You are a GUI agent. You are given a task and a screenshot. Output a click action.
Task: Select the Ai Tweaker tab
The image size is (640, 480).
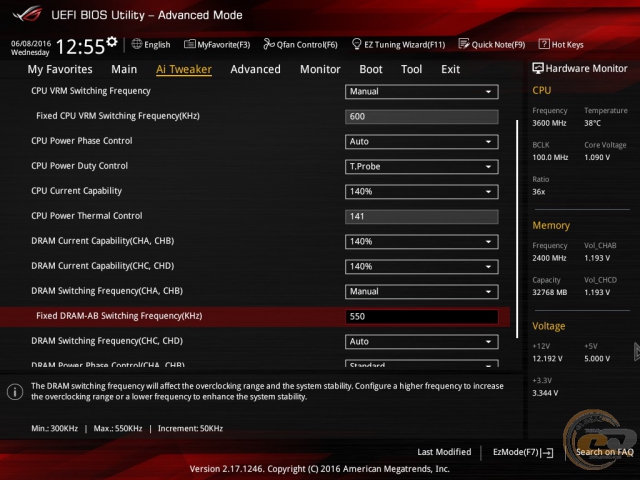click(184, 69)
